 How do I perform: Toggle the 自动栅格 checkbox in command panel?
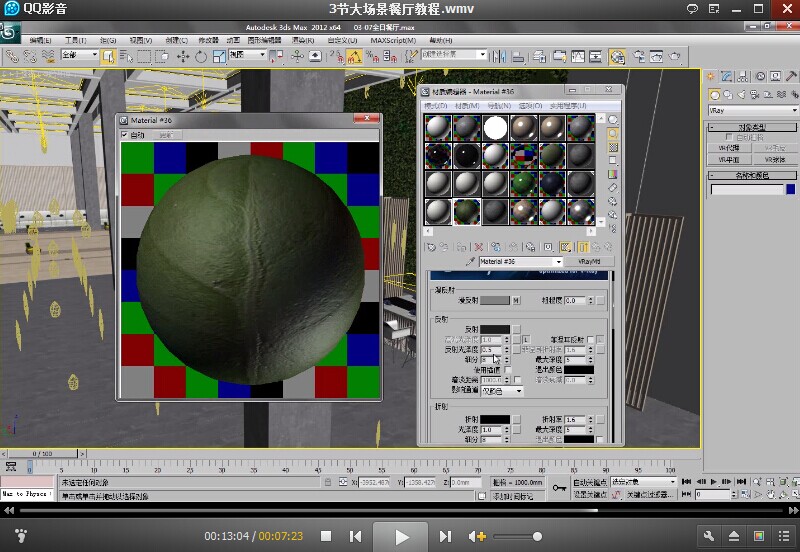(729, 137)
